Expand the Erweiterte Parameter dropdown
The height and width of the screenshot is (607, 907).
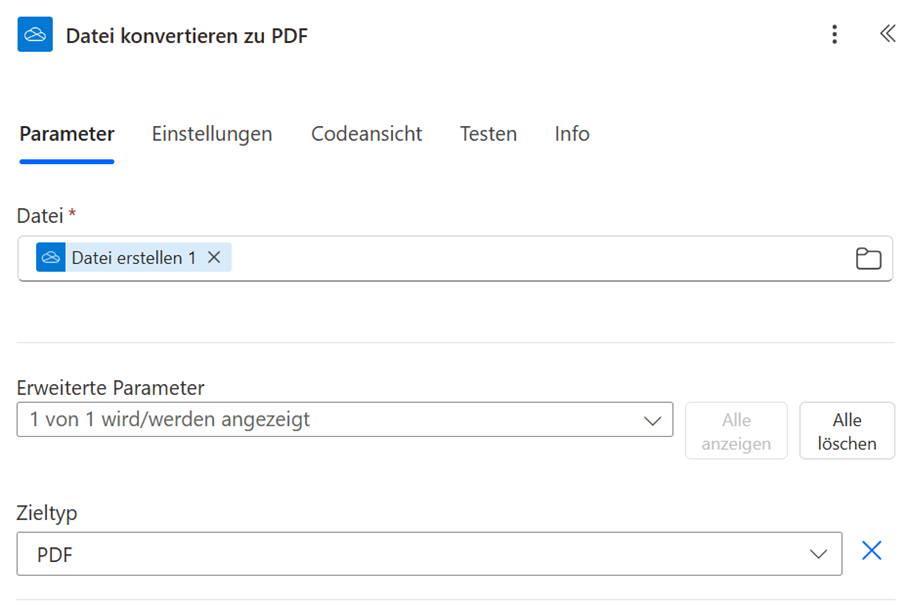point(344,420)
